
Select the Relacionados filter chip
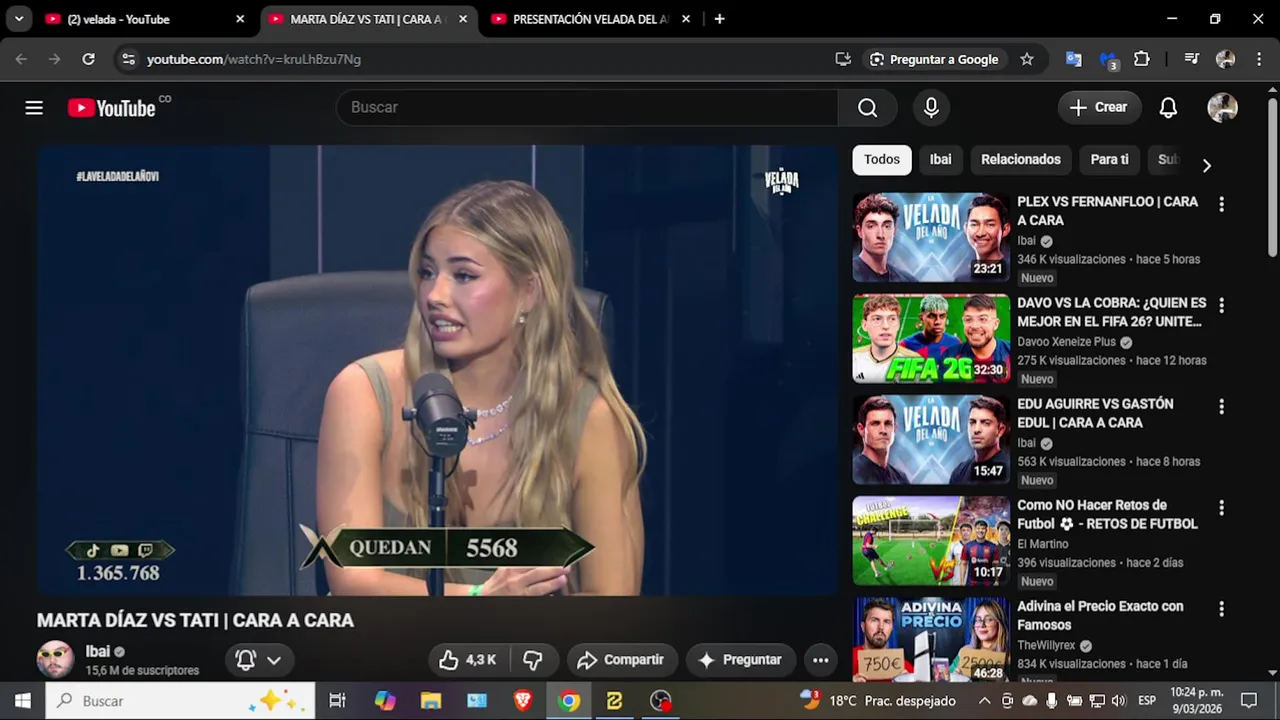[x=1020, y=159]
